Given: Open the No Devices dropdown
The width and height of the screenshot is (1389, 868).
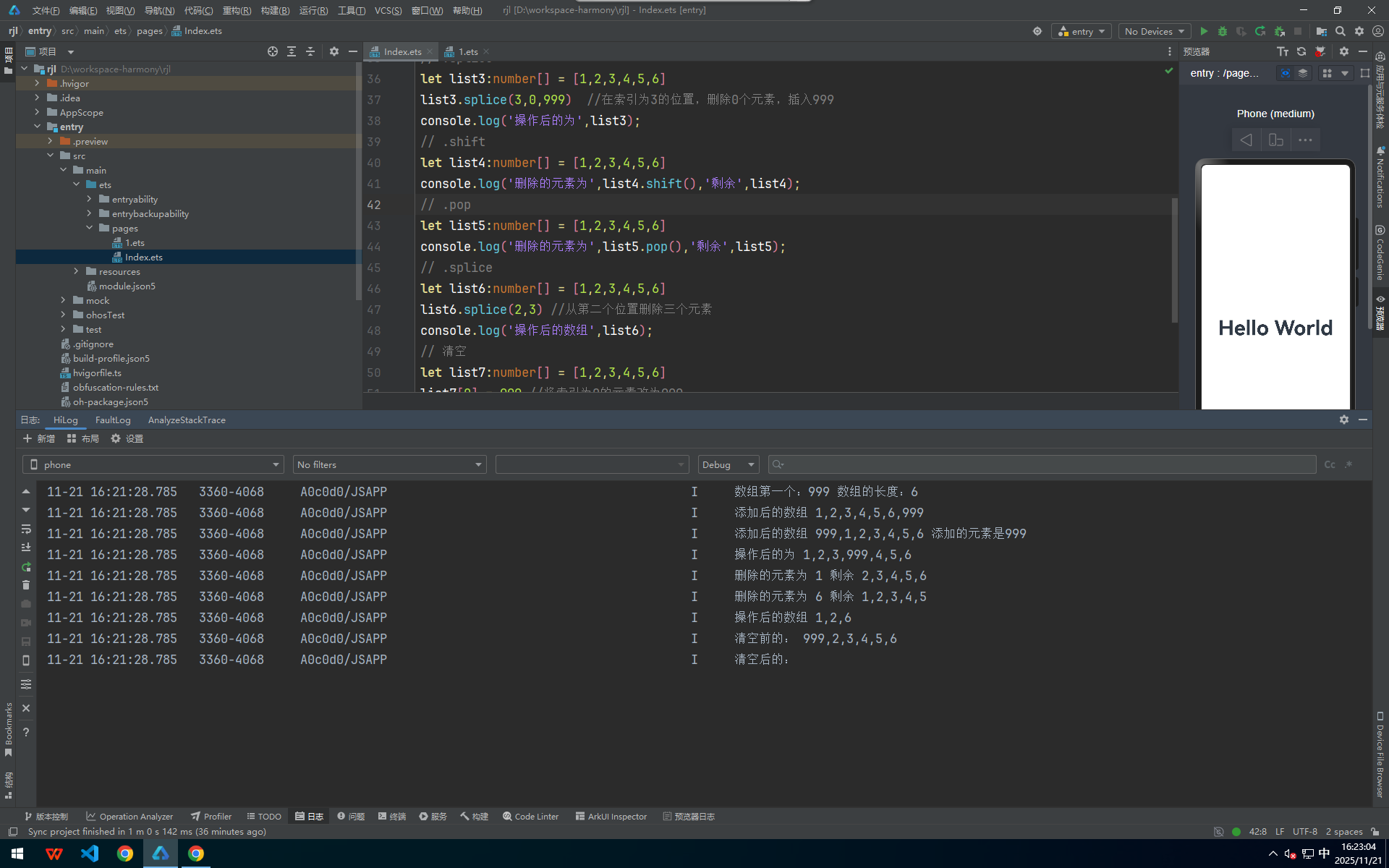Looking at the screenshot, I should pos(1155,31).
